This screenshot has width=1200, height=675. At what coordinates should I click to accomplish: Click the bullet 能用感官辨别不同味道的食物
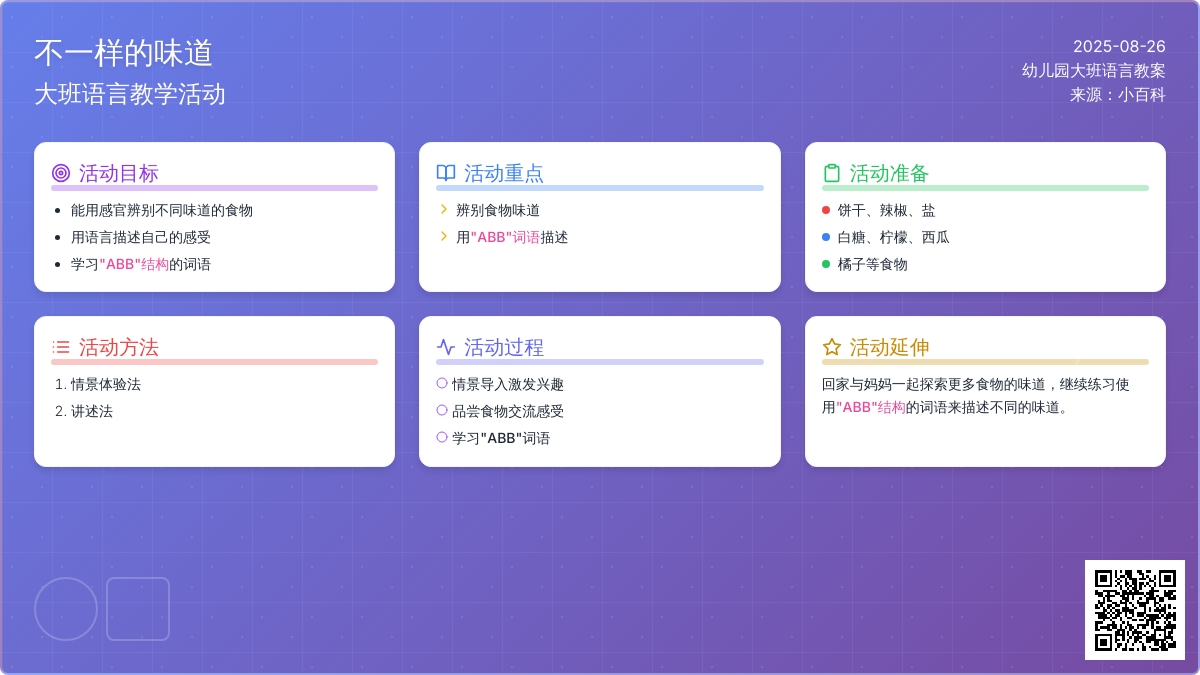pyautogui.click(x=162, y=210)
